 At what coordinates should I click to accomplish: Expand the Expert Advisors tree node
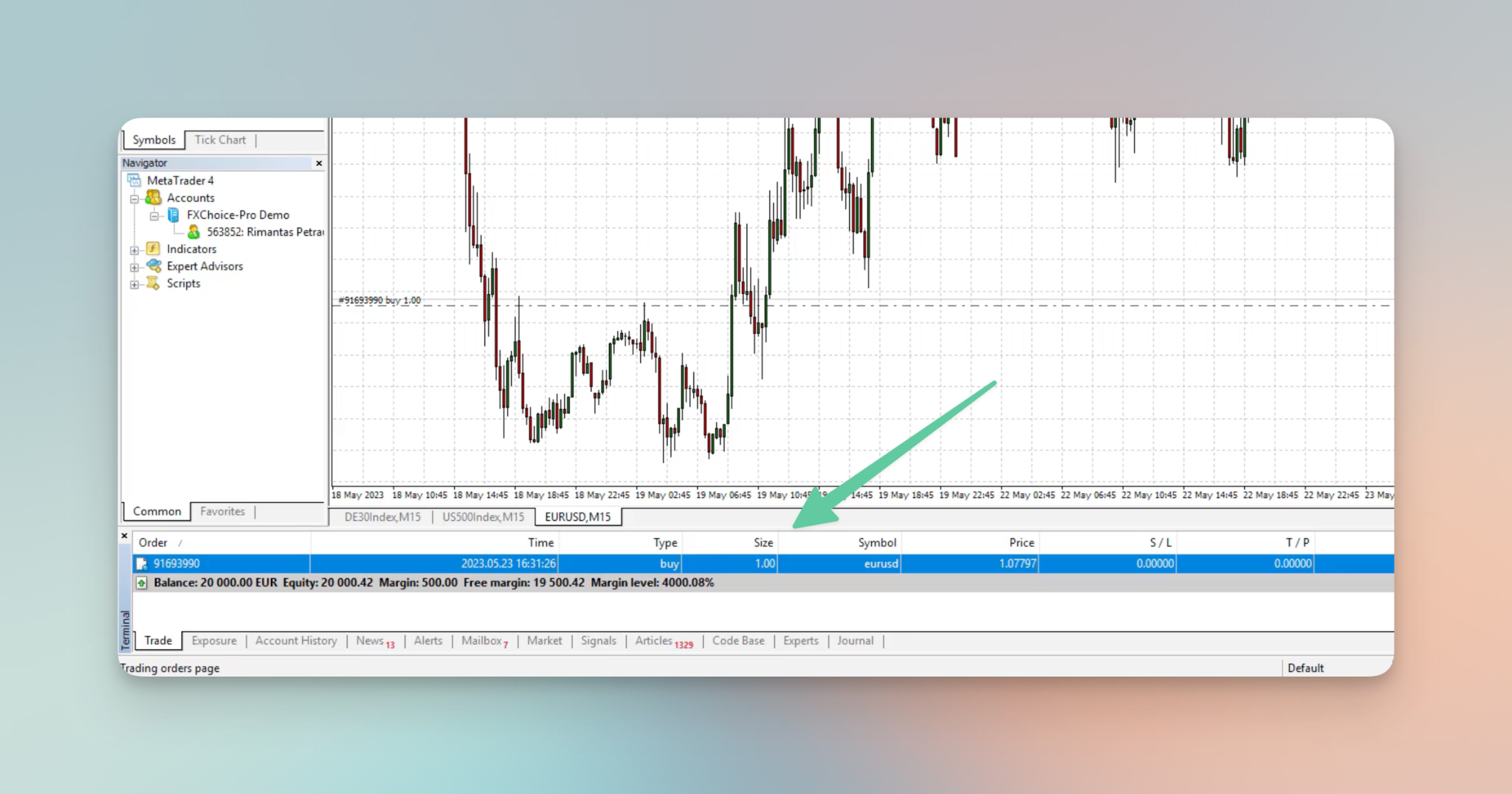(134, 267)
